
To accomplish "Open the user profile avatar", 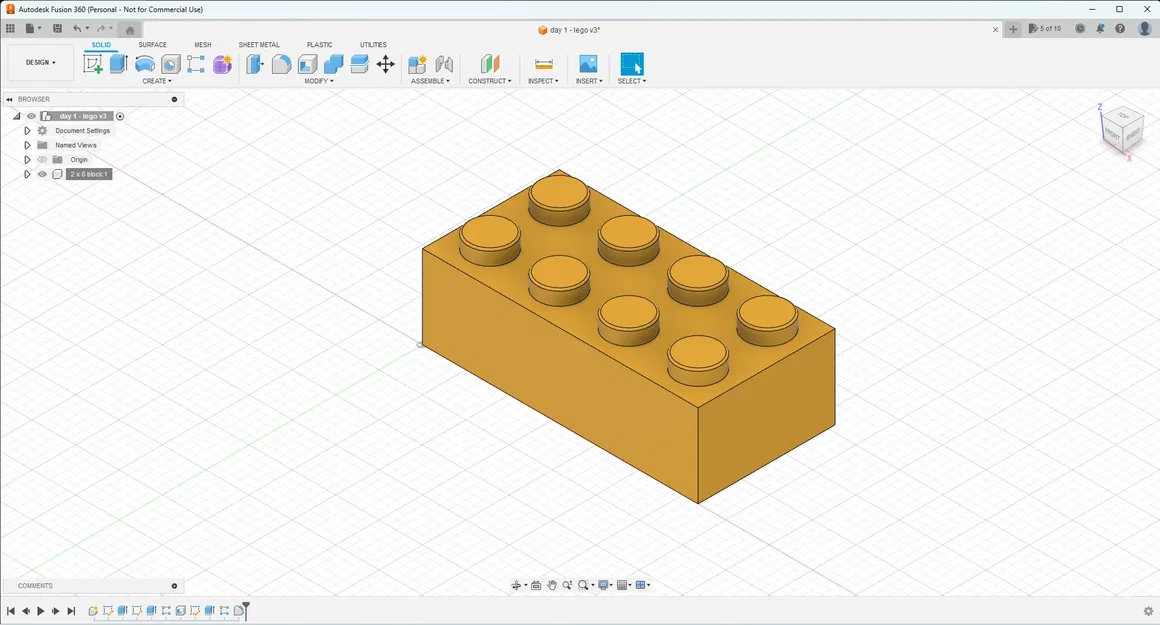I will coord(1144,29).
